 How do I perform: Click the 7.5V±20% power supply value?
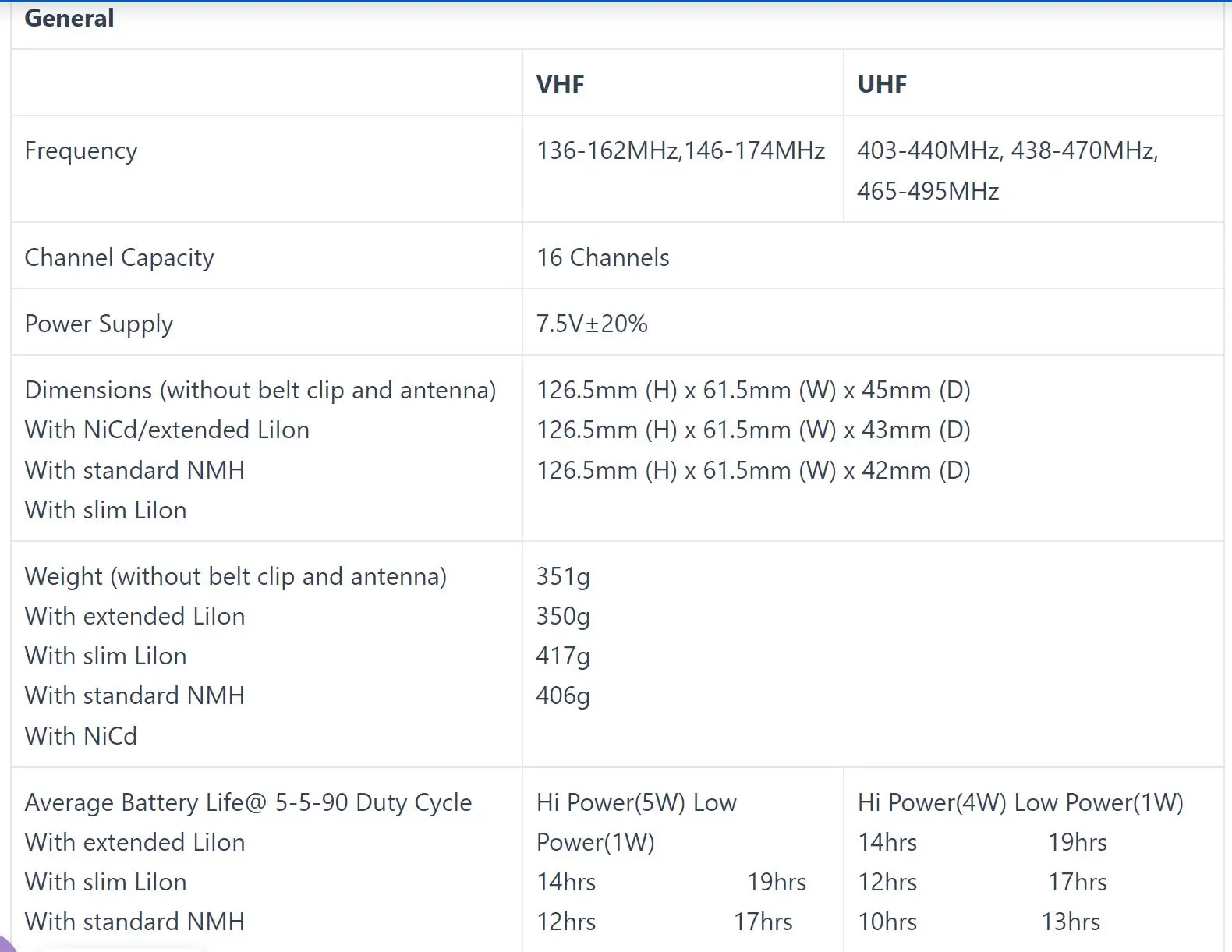point(592,324)
